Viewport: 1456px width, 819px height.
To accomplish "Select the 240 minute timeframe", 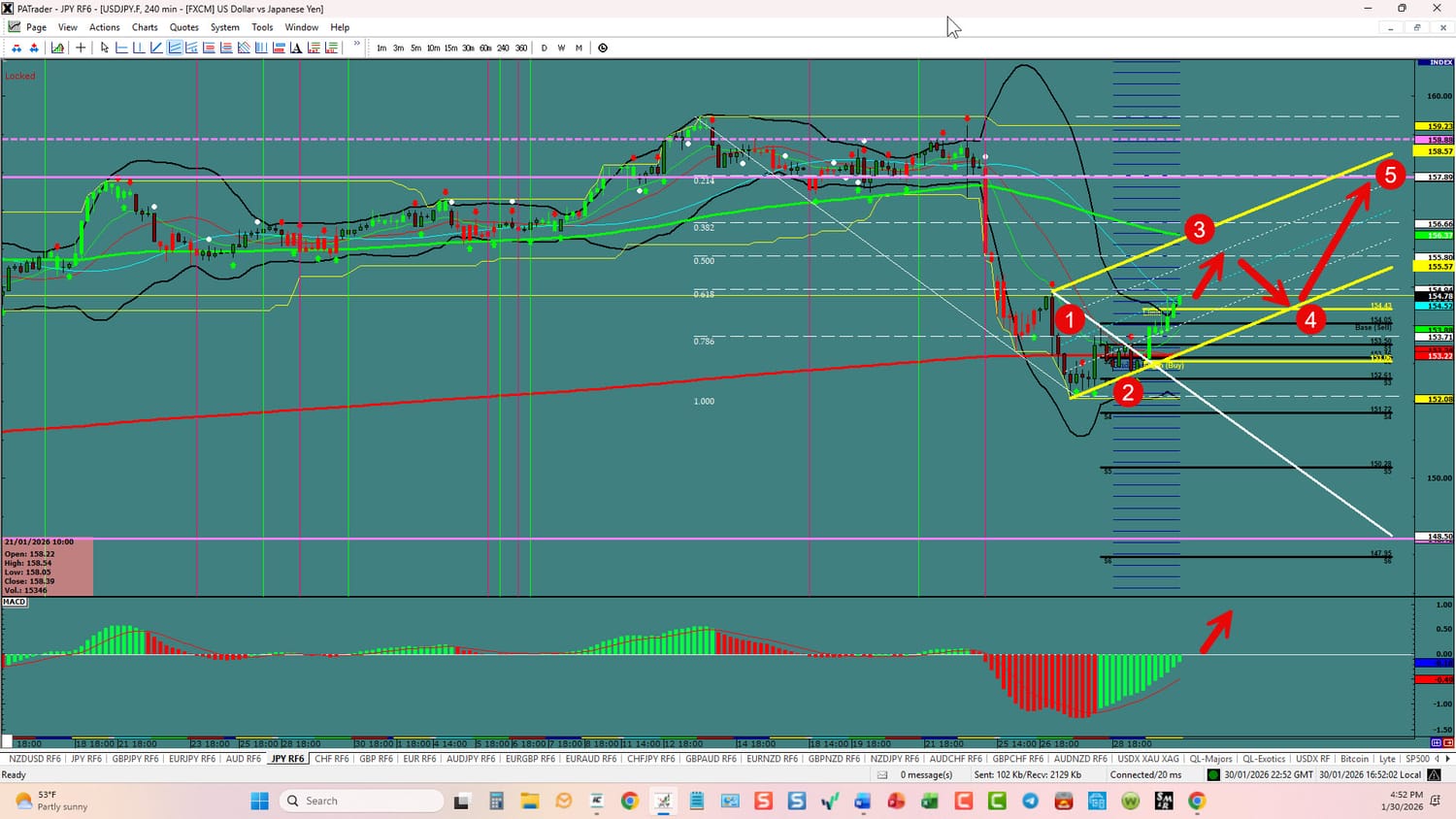I will (503, 48).
